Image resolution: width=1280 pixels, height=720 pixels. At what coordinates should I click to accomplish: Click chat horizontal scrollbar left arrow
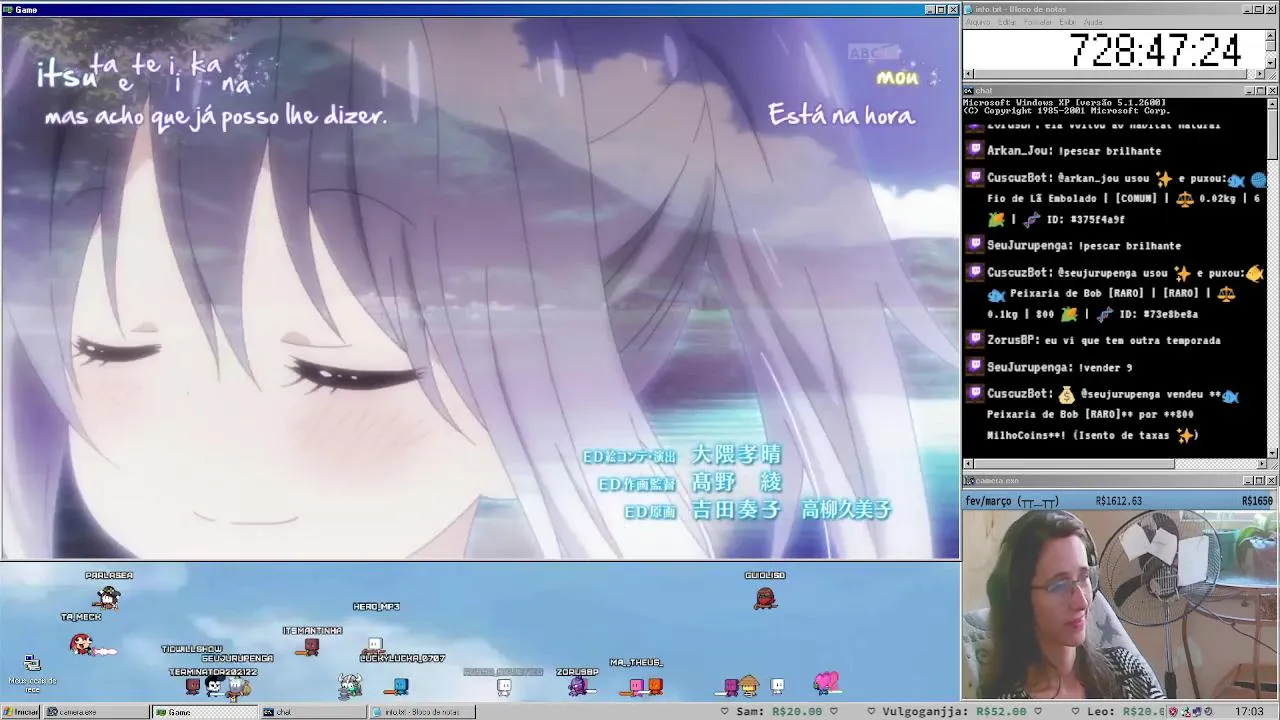coord(968,464)
